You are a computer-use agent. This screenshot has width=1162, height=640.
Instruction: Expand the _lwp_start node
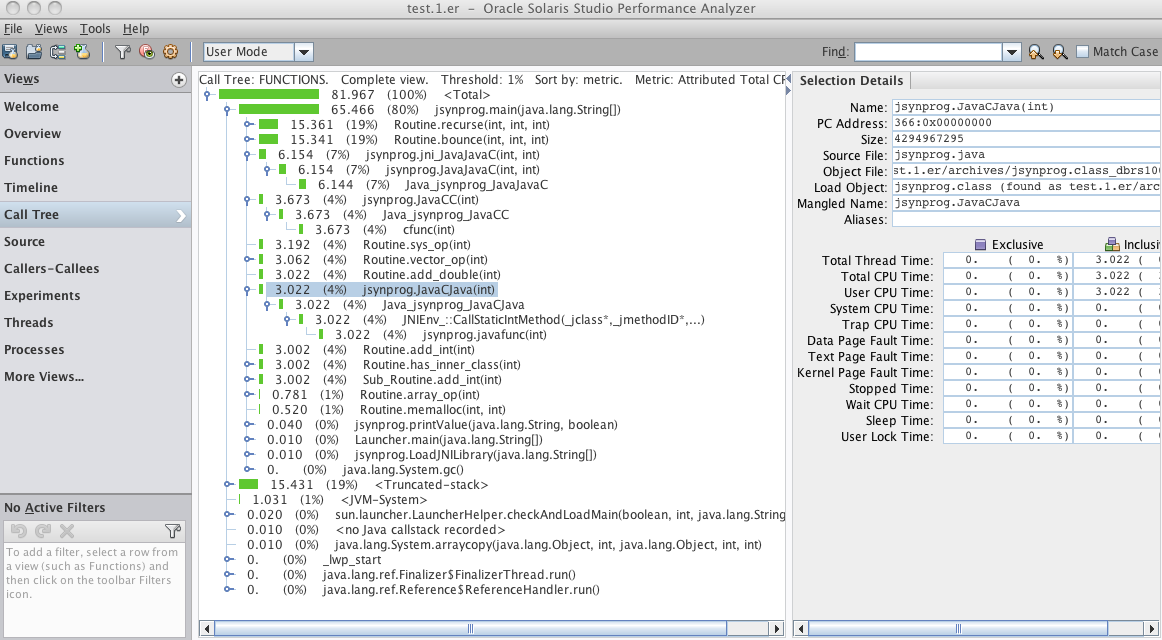[228, 559]
